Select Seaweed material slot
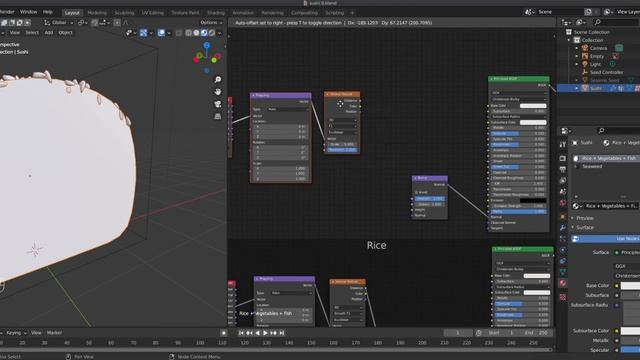This screenshot has height=360, width=640. click(x=592, y=166)
